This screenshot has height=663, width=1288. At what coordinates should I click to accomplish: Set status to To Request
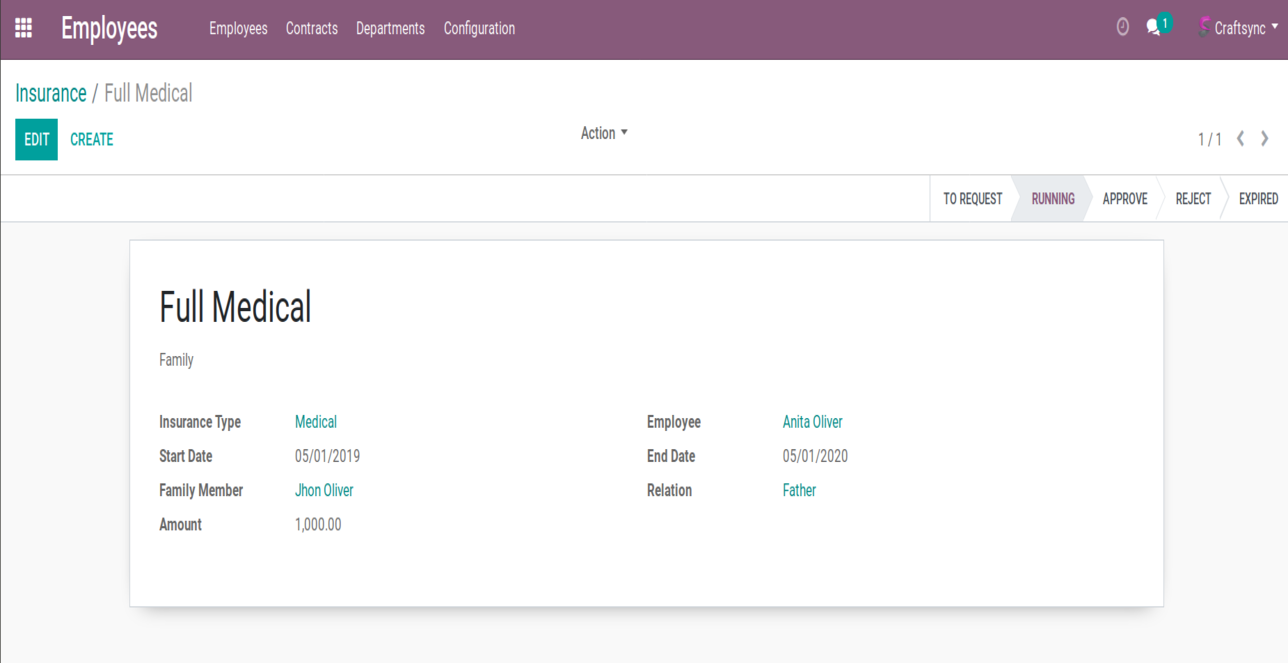click(972, 199)
